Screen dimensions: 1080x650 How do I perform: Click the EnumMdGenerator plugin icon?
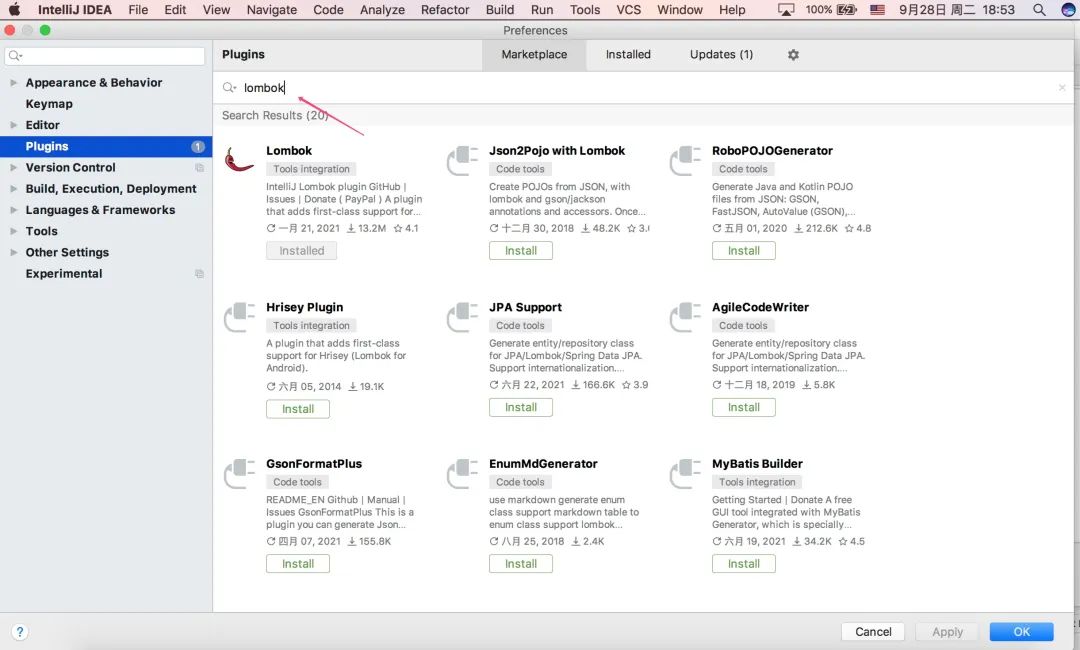pyautogui.click(x=462, y=473)
